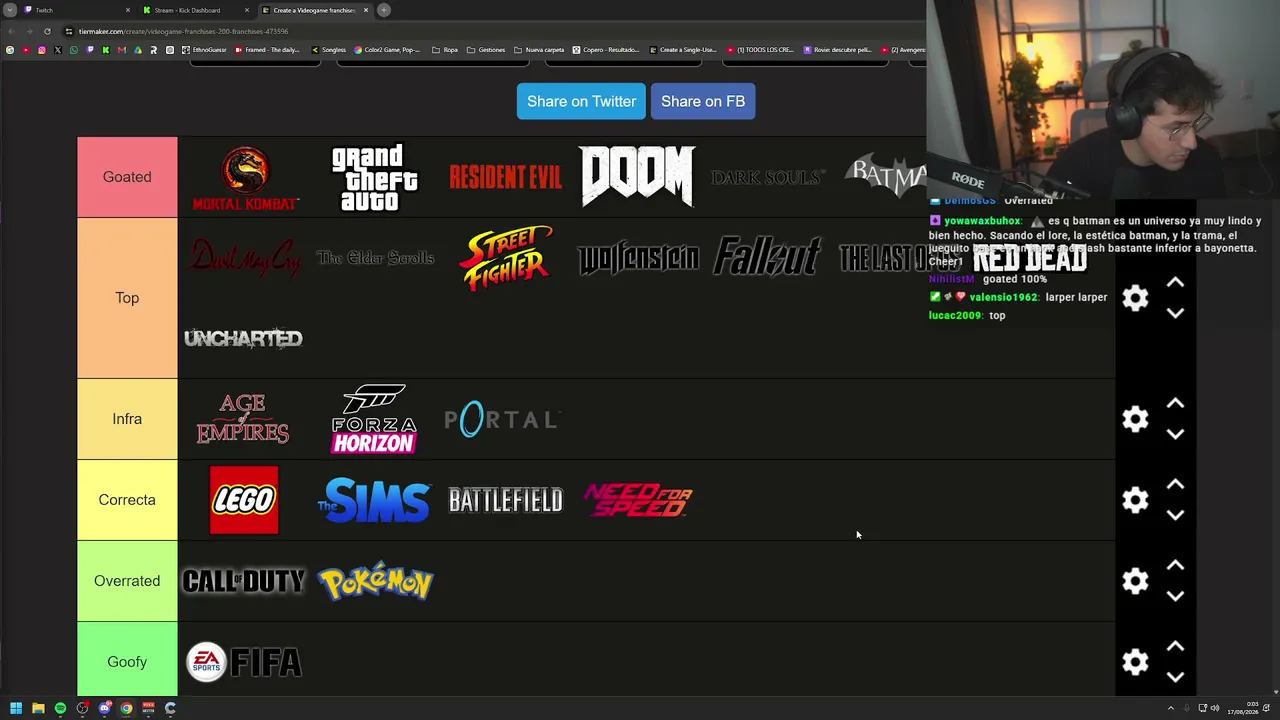Open a new browser tab

[384, 10]
